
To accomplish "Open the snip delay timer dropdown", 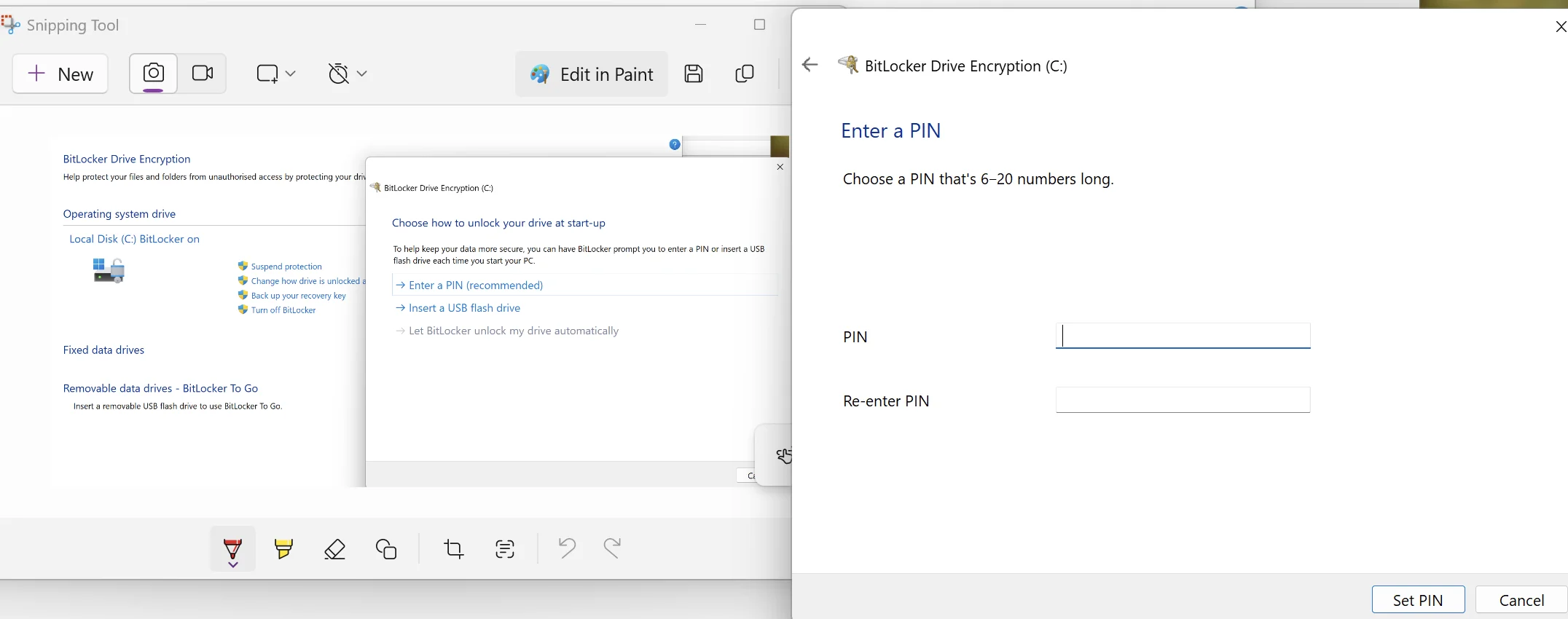I will 348,74.
